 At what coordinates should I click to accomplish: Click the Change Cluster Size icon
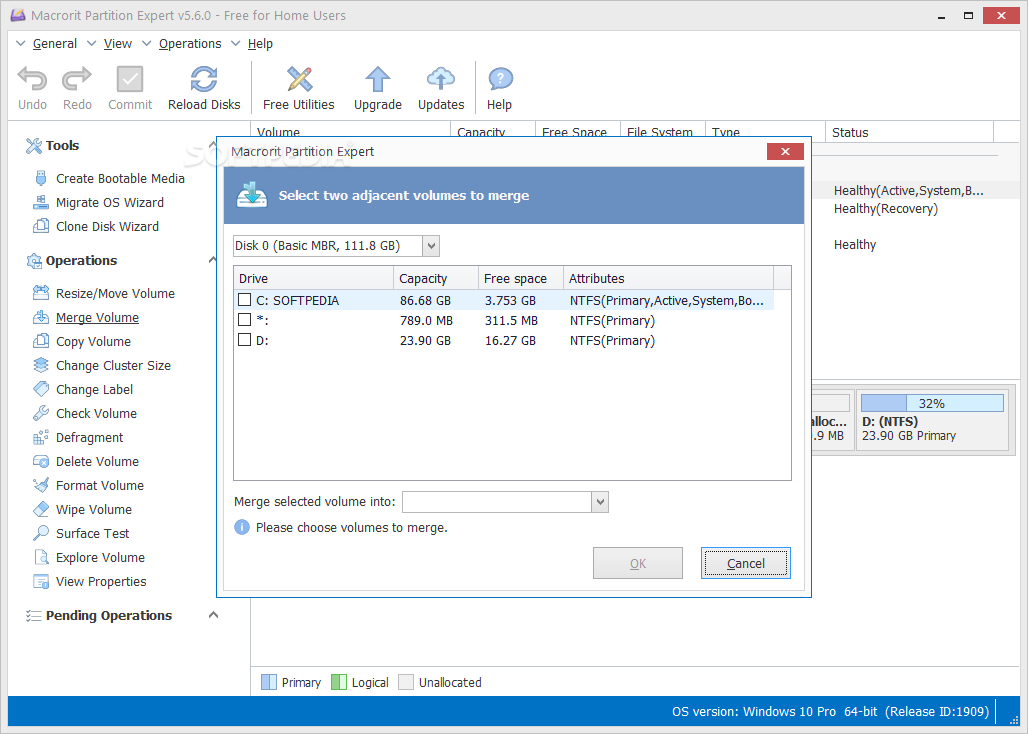pos(41,365)
